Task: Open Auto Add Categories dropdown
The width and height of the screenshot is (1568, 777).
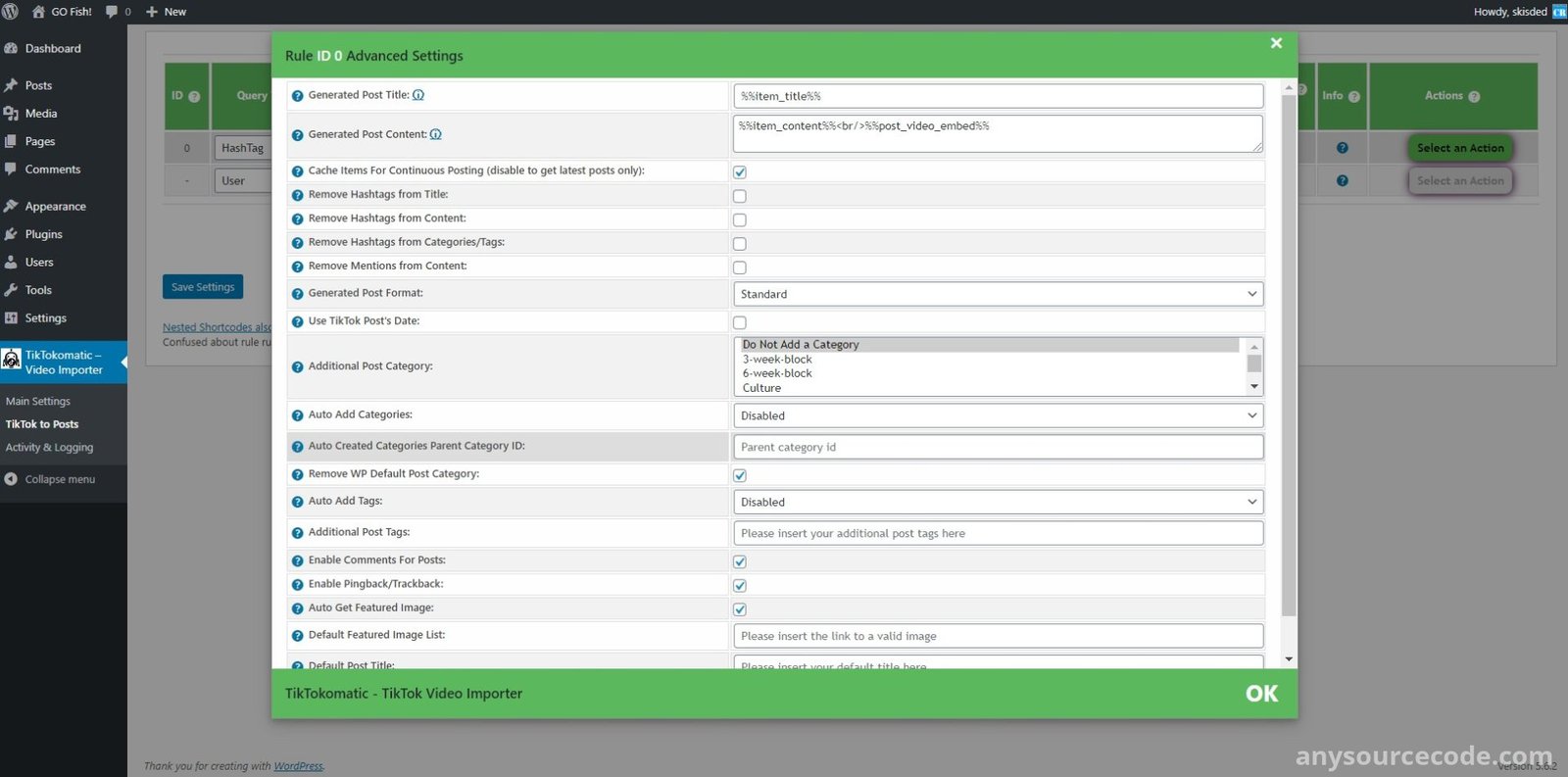Action: (x=998, y=415)
